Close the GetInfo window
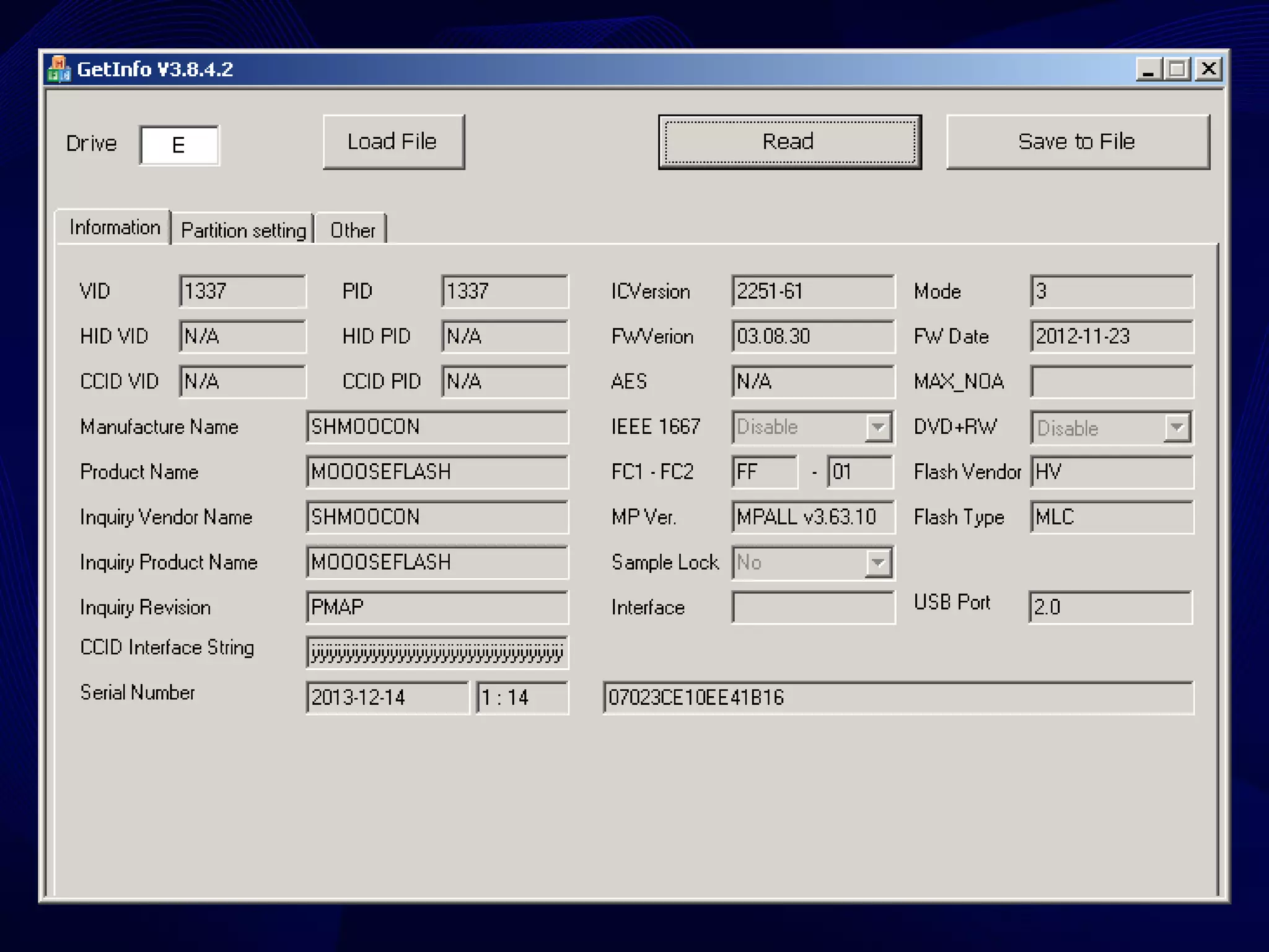Viewport: 1269px width, 952px height. (x=1208, y=69)
